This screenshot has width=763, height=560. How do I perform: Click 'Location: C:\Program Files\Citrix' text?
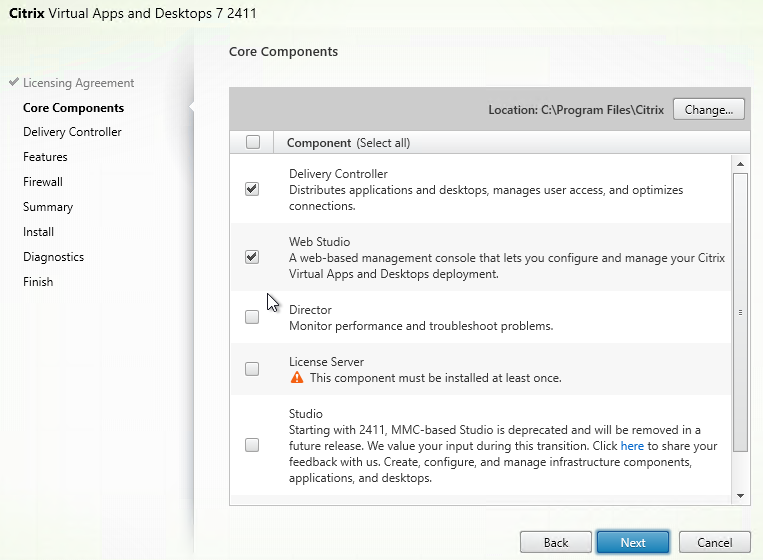pyautogui.click(x=576, y=110)
